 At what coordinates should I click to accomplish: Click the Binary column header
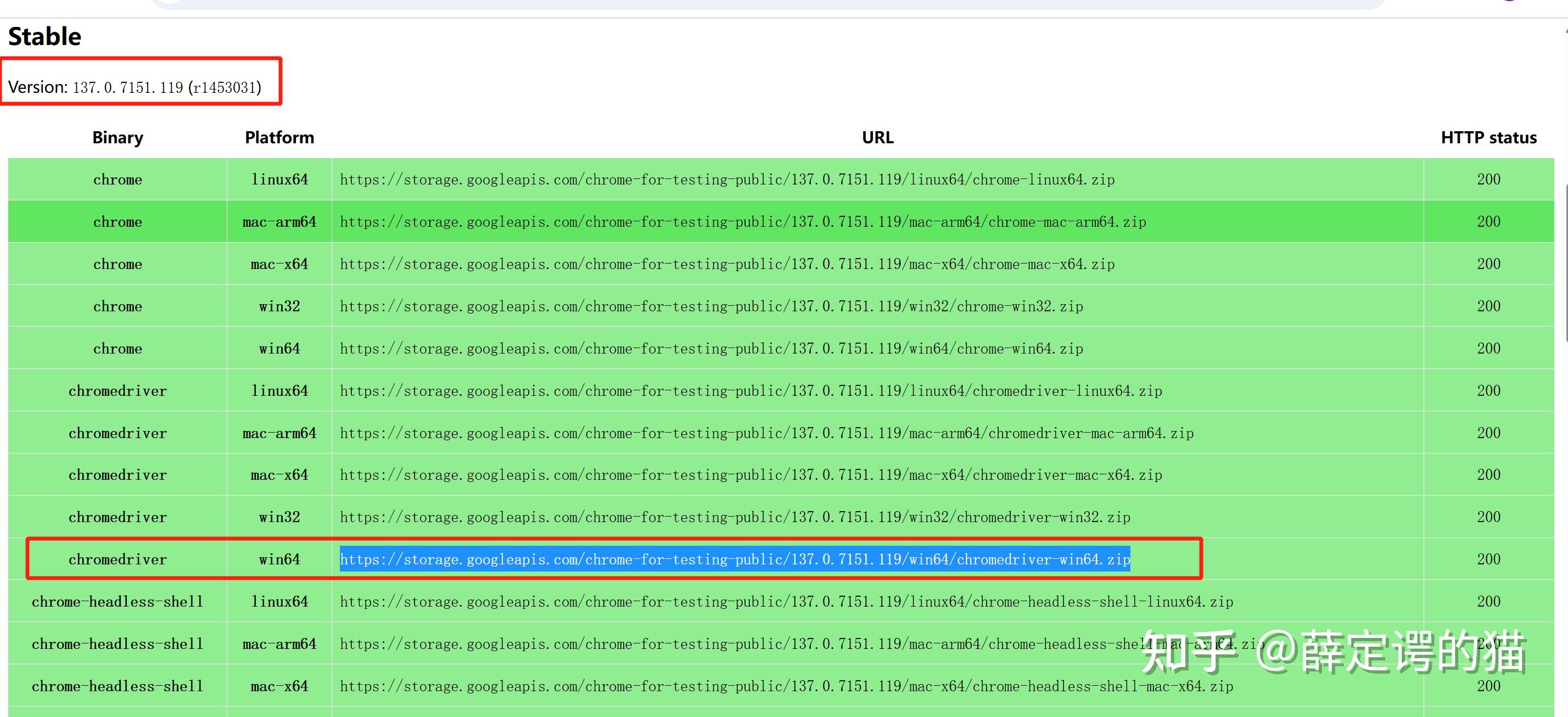[117, 138]
